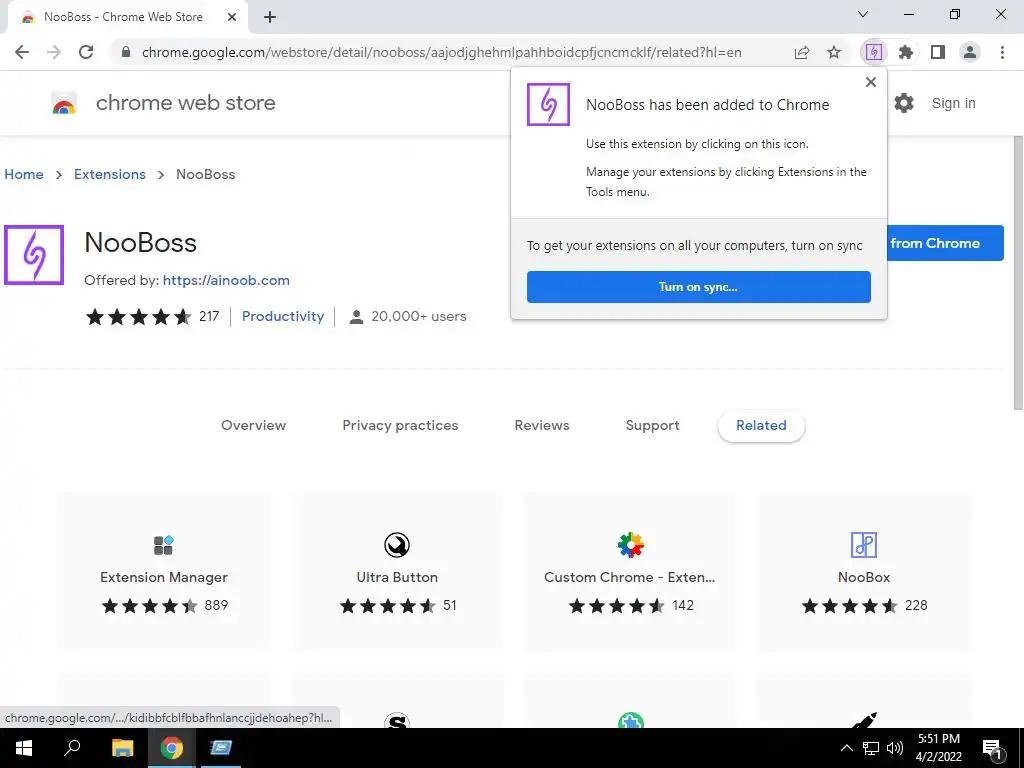
Task: Open the network icon in system tray
Action: (871, 748)
